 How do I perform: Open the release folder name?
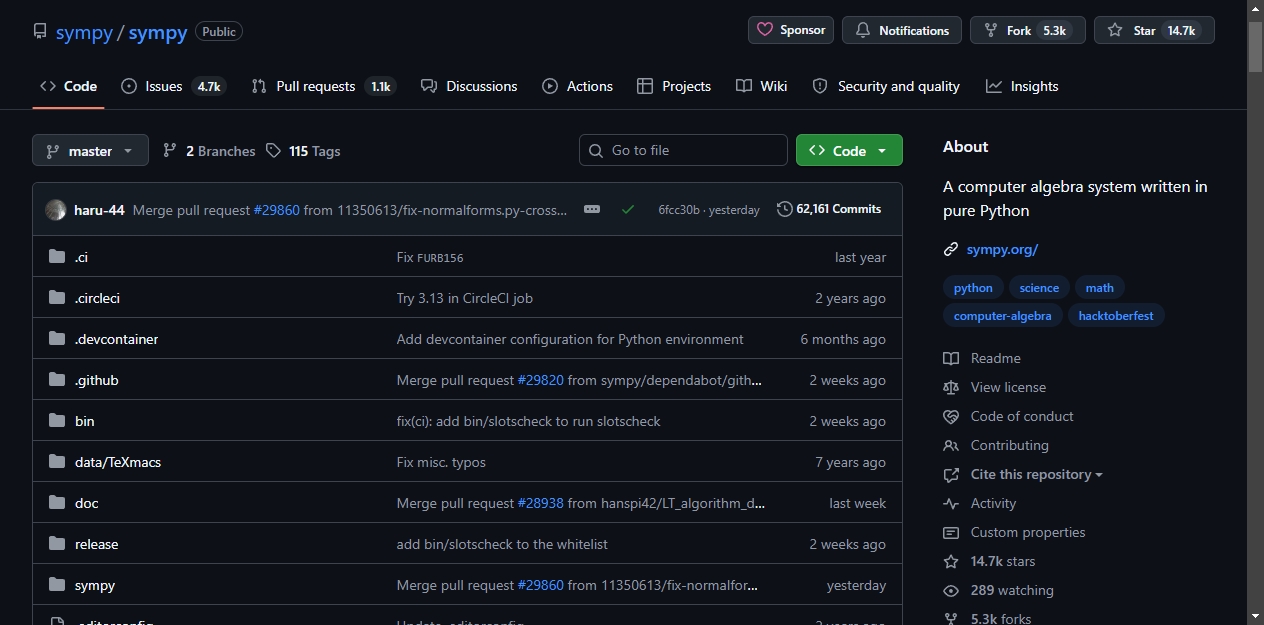pos(96,544)
